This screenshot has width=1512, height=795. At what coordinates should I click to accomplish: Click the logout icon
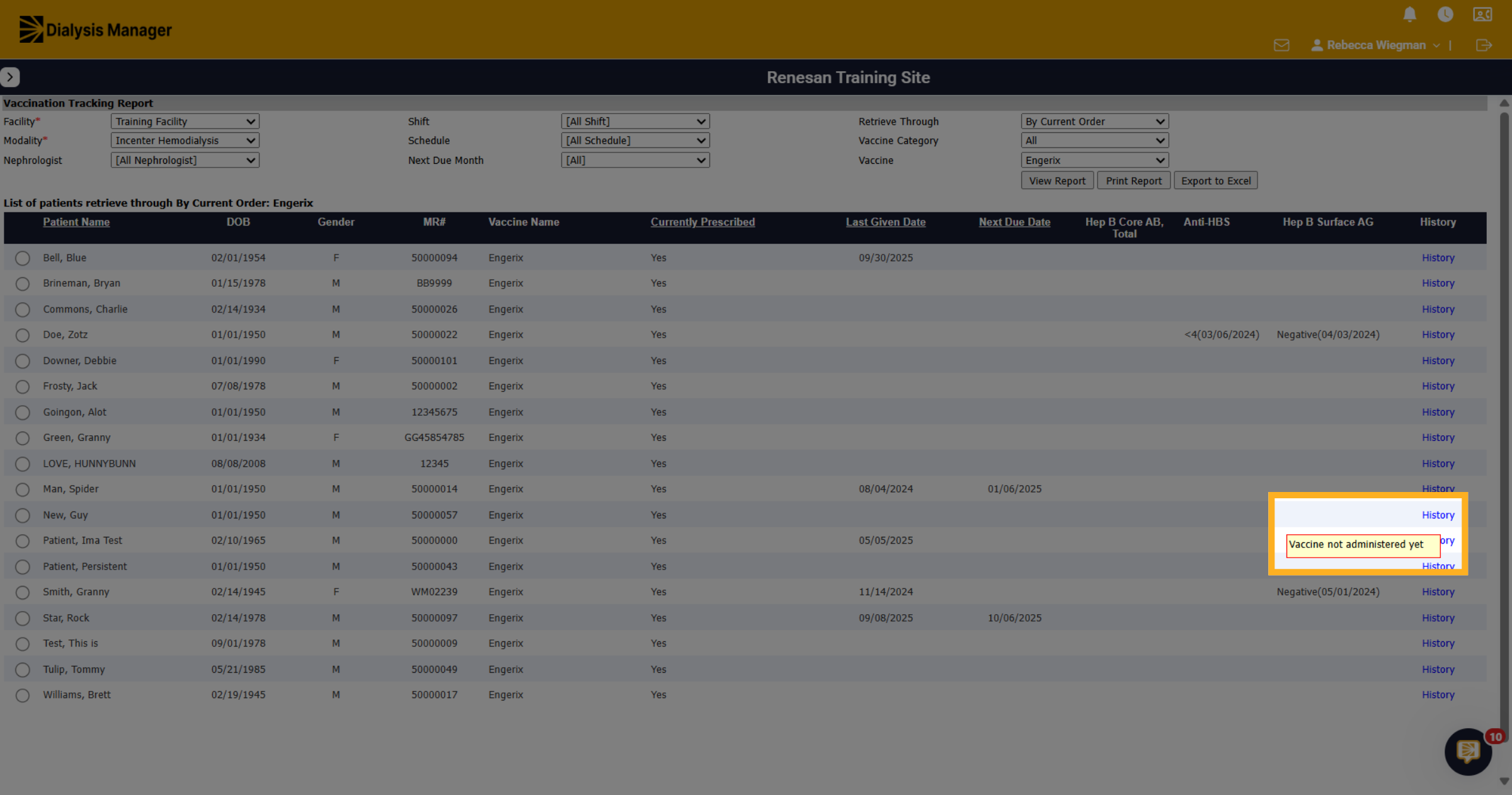coord(1484,45)
